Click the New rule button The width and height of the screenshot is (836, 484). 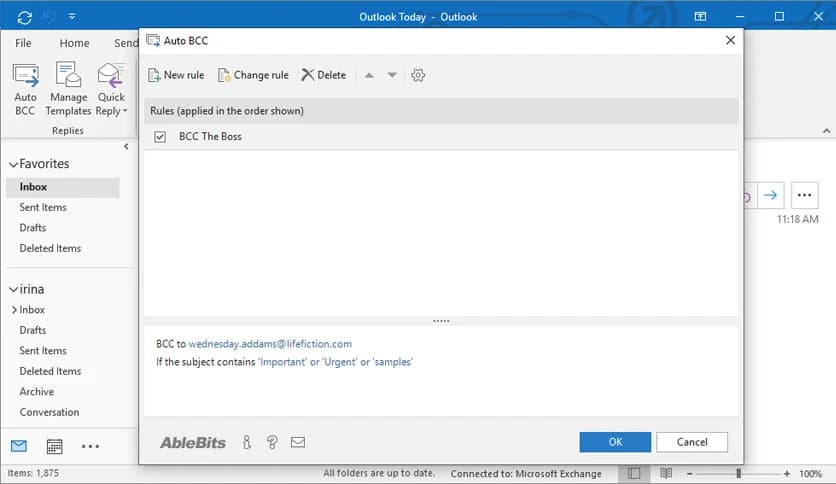(x=176, y=75)
